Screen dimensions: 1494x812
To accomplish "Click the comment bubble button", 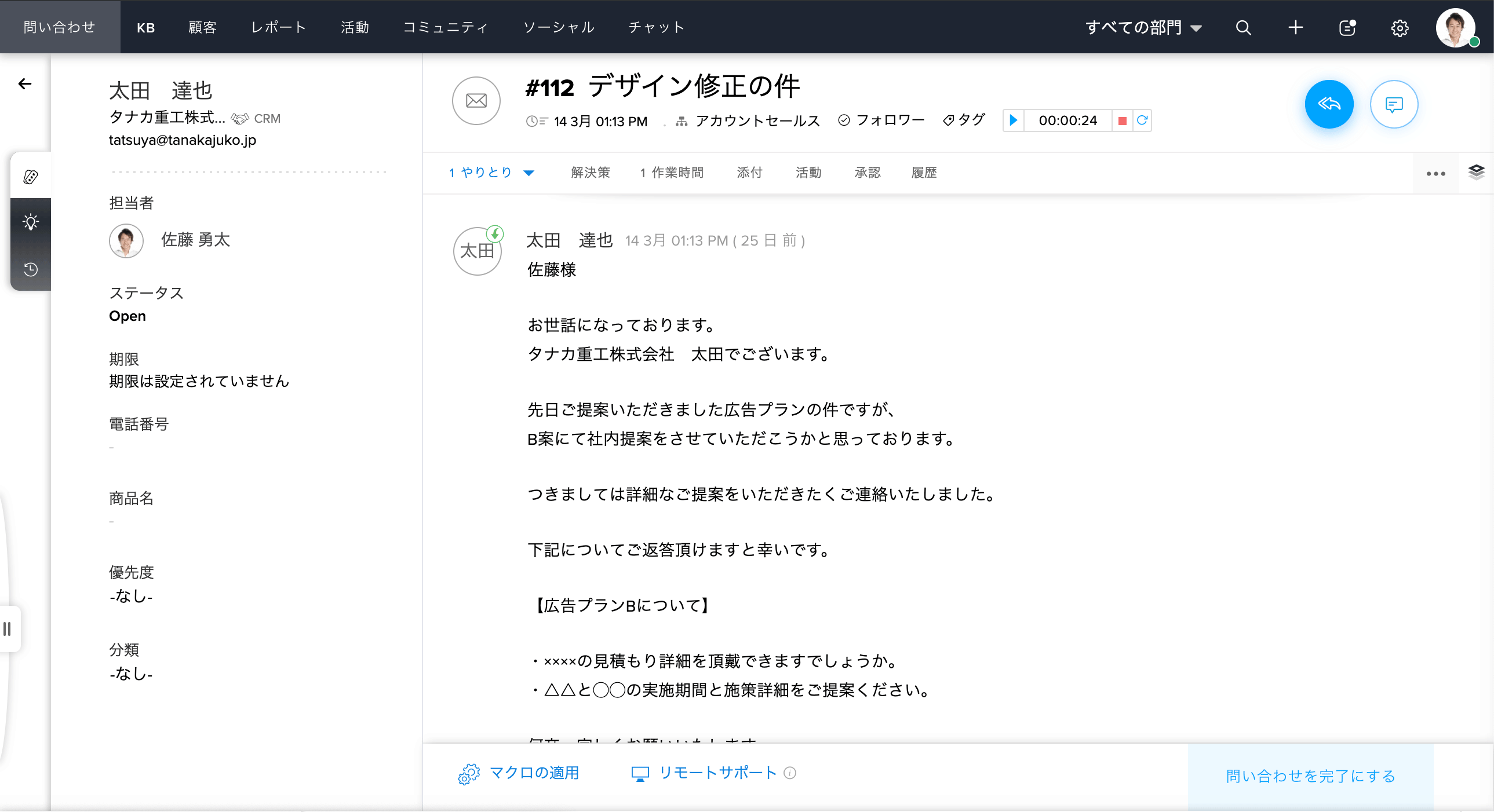I will pyautogui.click(x=1394, y=104).
